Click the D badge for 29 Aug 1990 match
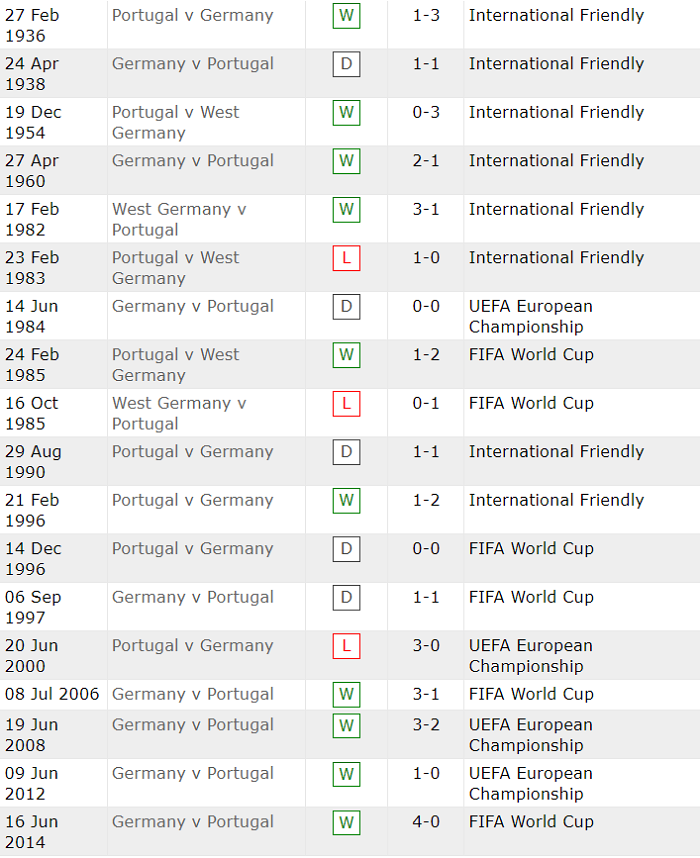 click(346, 452)
